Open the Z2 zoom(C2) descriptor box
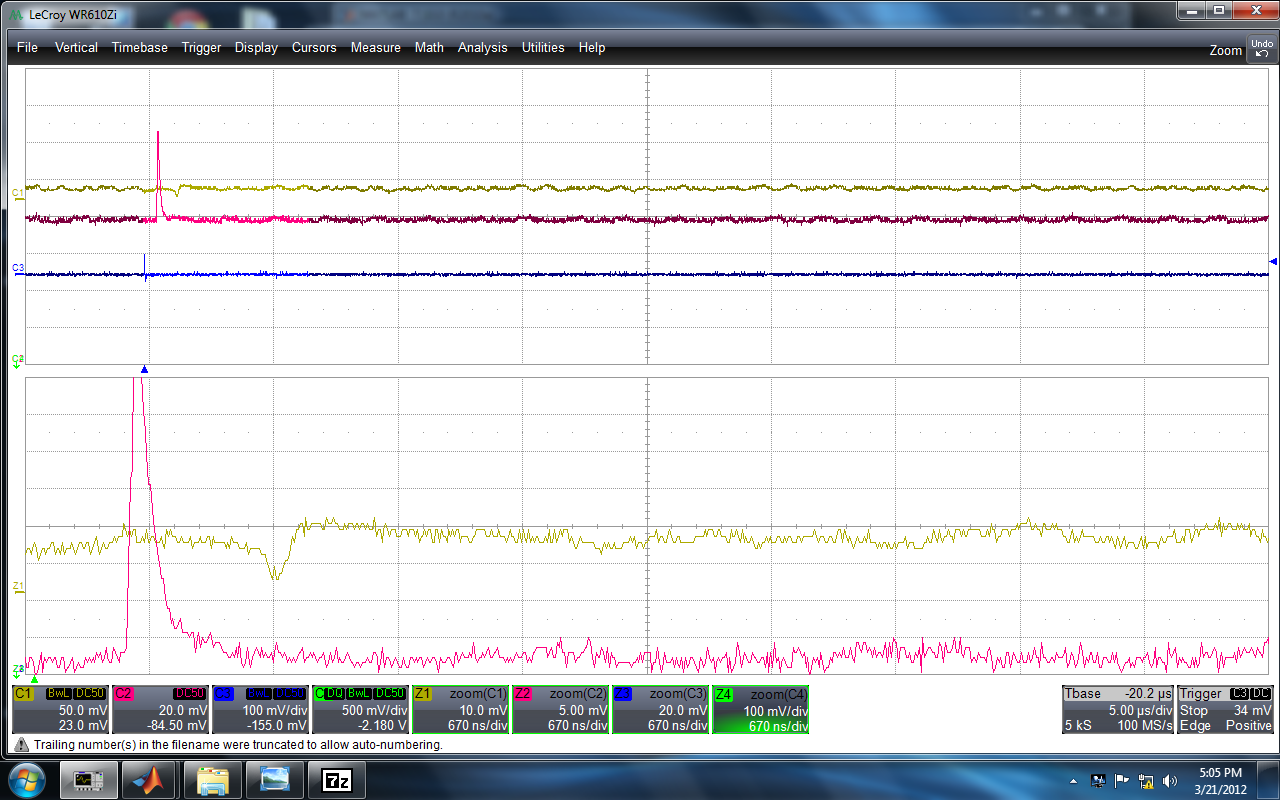Viewport: 1280px width, 800px height. [x=560, y=709]
